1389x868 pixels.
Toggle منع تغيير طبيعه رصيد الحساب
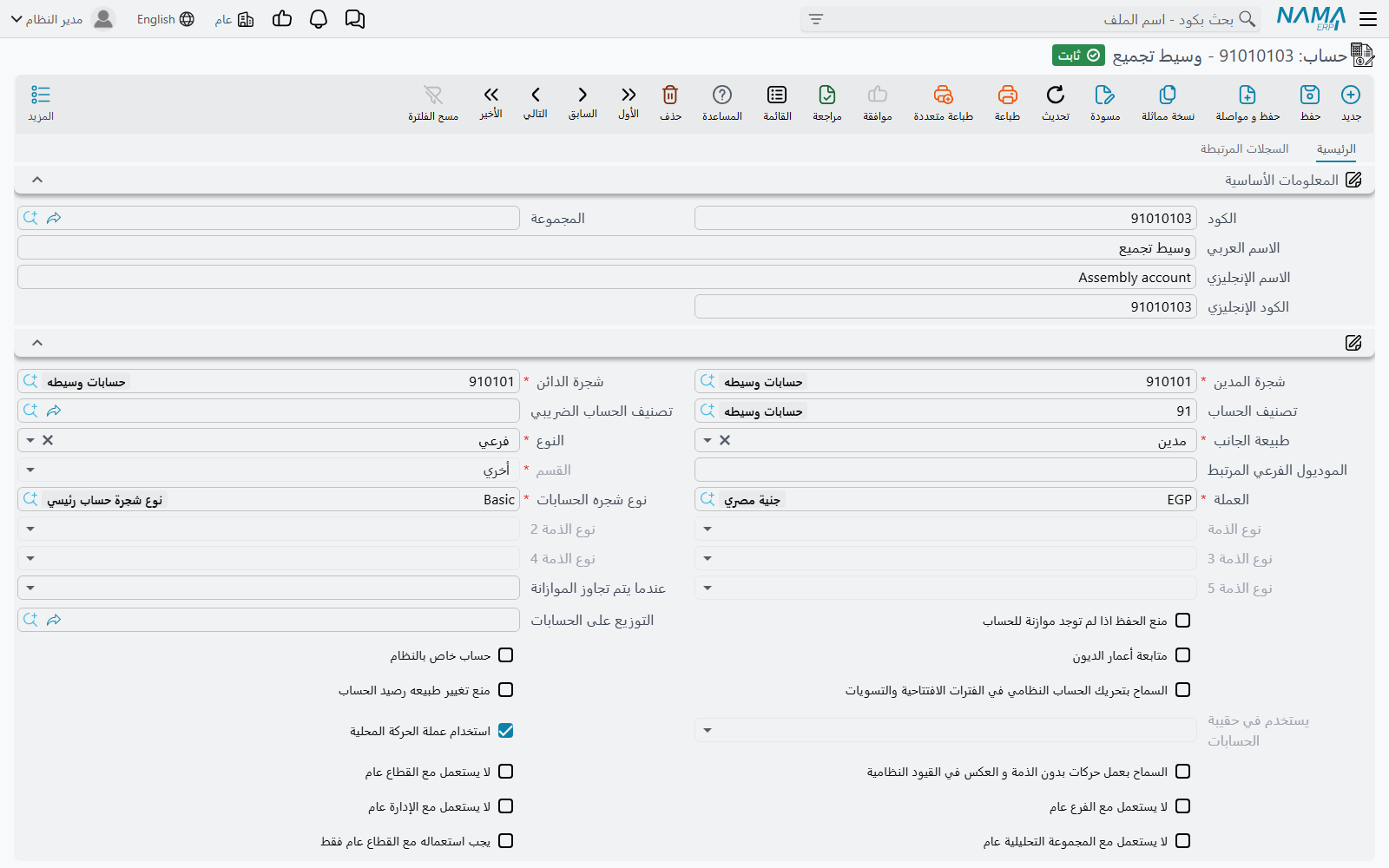point(506,690)
